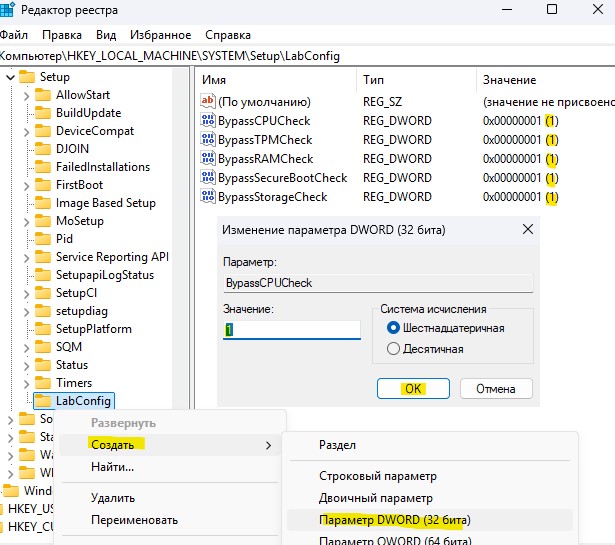Close the DWORD edit dialog
This screenshot has height=545, width=615.
pos(528,229)
